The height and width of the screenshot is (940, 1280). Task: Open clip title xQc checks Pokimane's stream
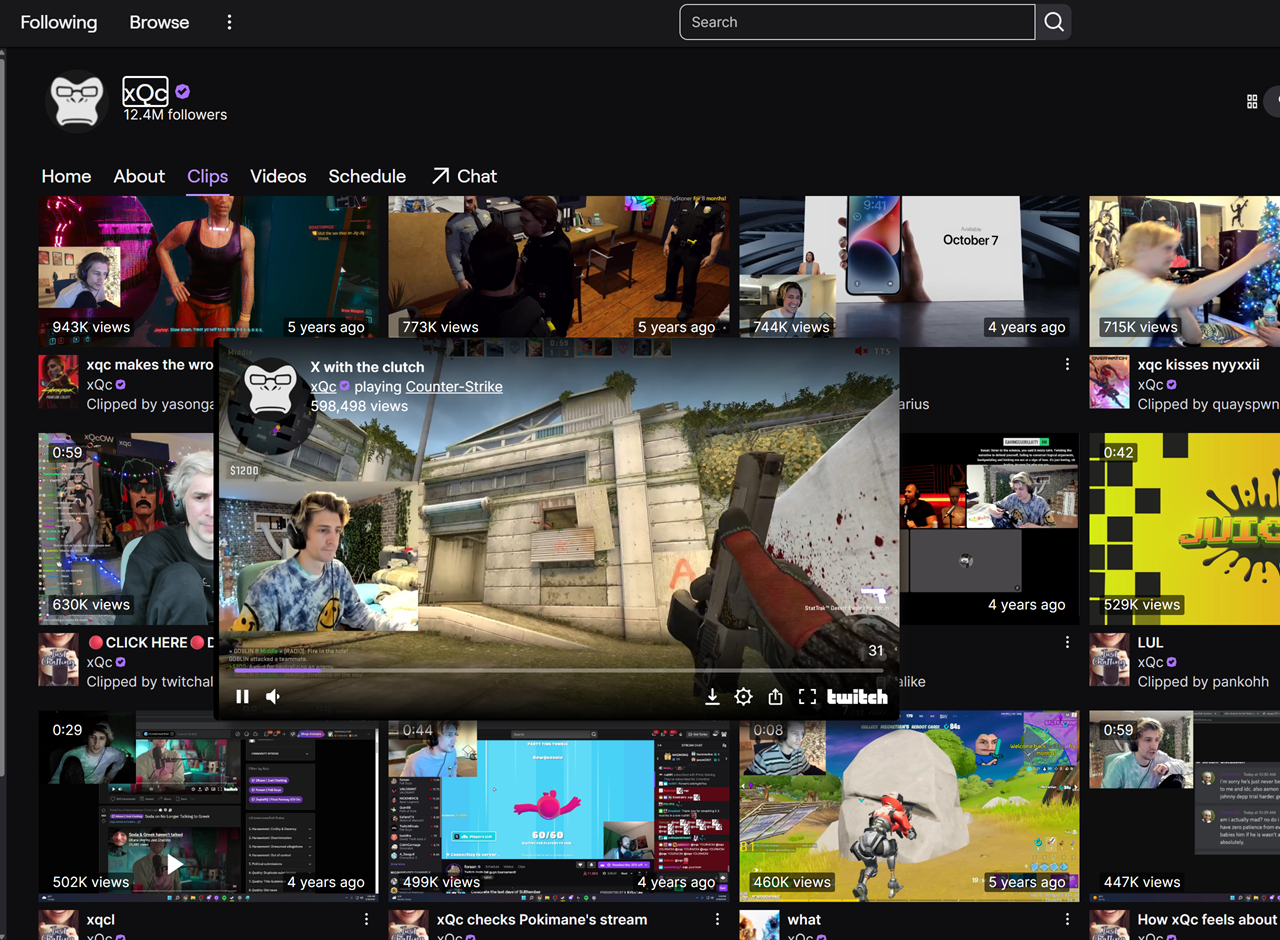[542, 919]
